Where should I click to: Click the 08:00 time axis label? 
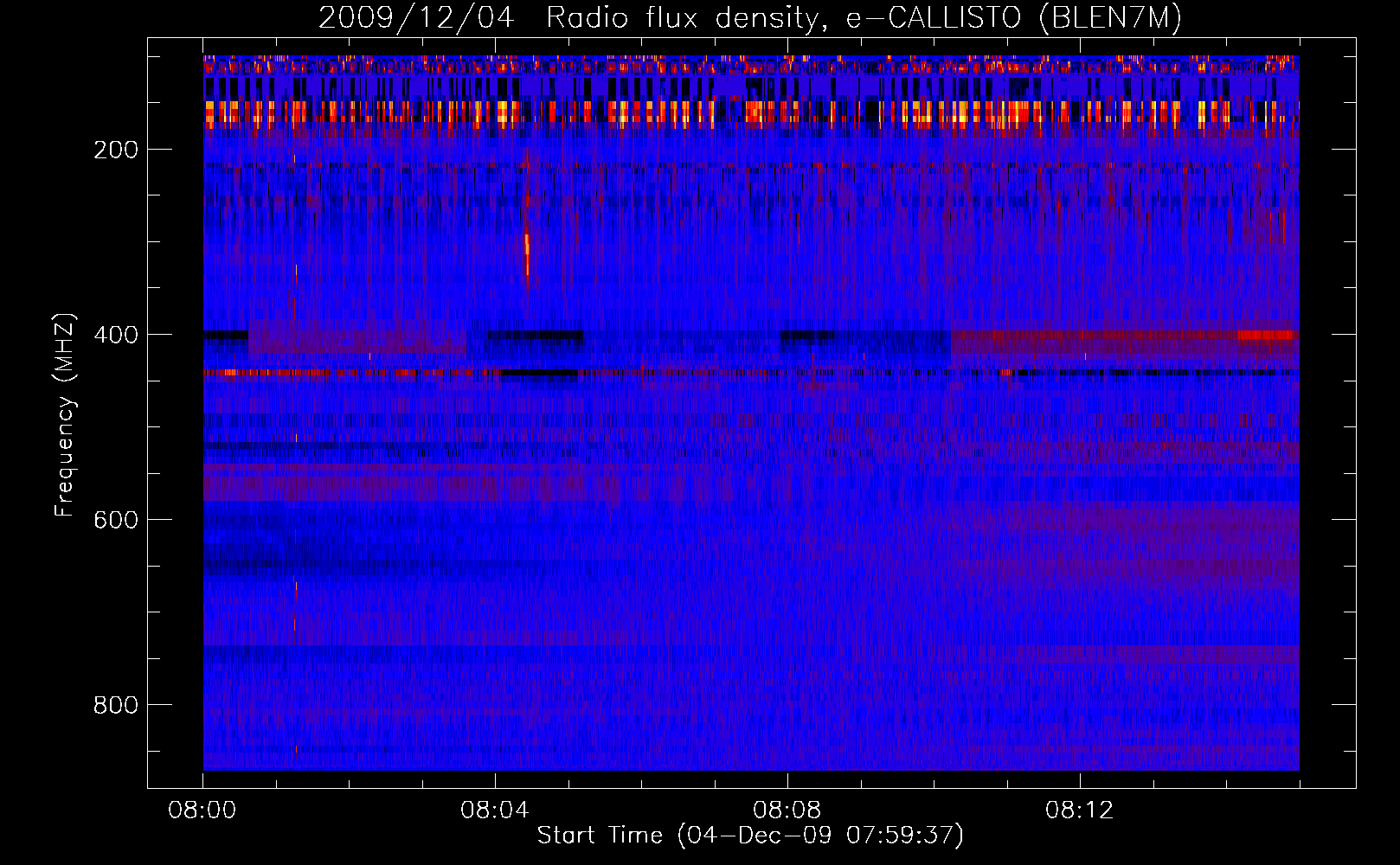coord(202,811)
